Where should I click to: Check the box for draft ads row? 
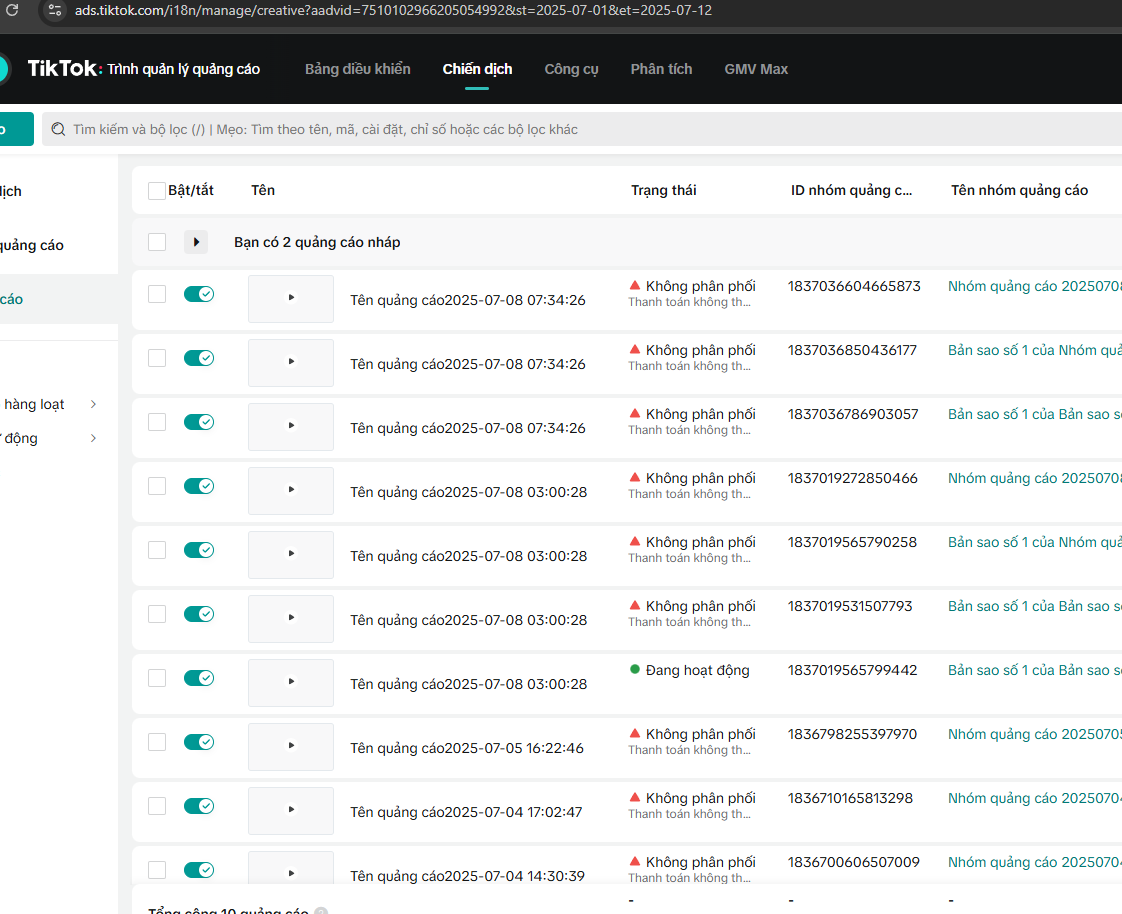[x=157, y=242]
